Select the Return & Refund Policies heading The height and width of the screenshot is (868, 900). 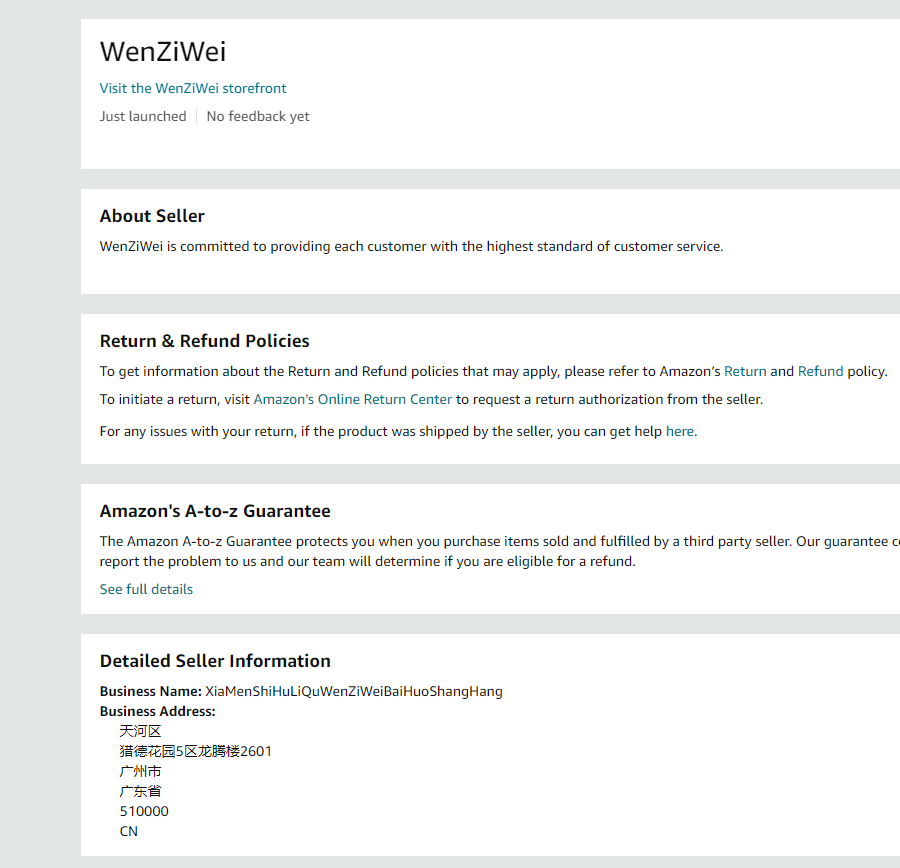[x=205, y=341]
